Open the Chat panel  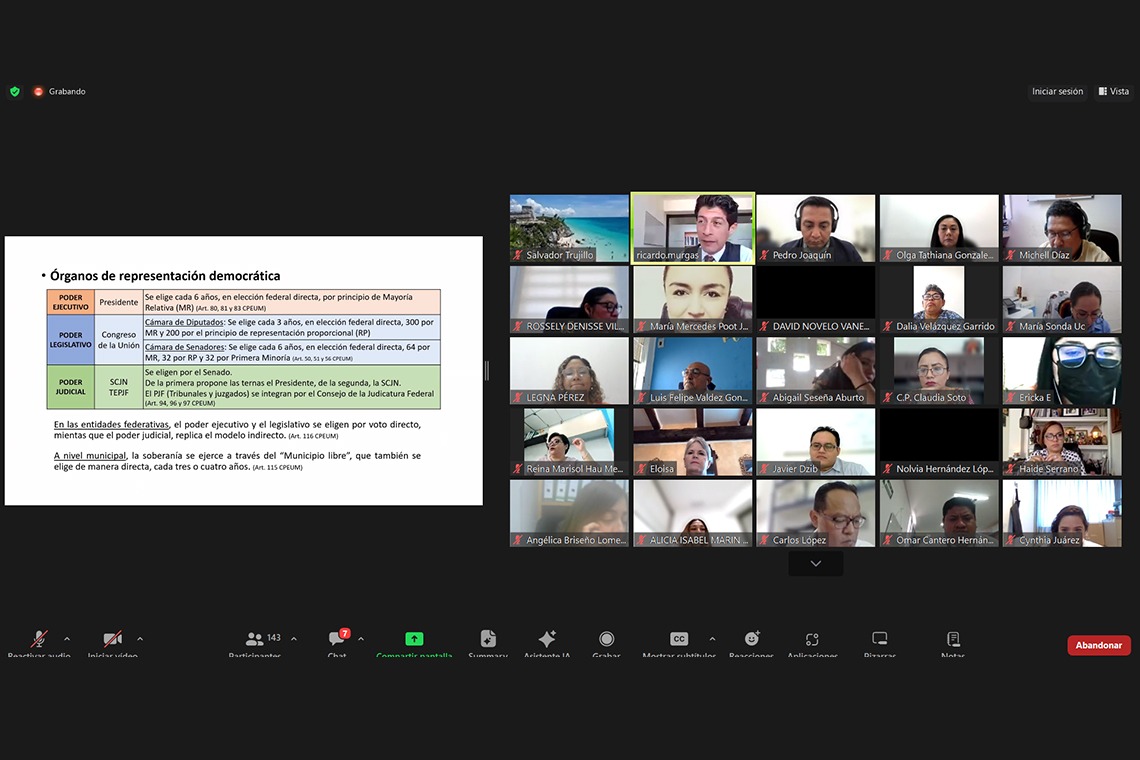[337, 640]
